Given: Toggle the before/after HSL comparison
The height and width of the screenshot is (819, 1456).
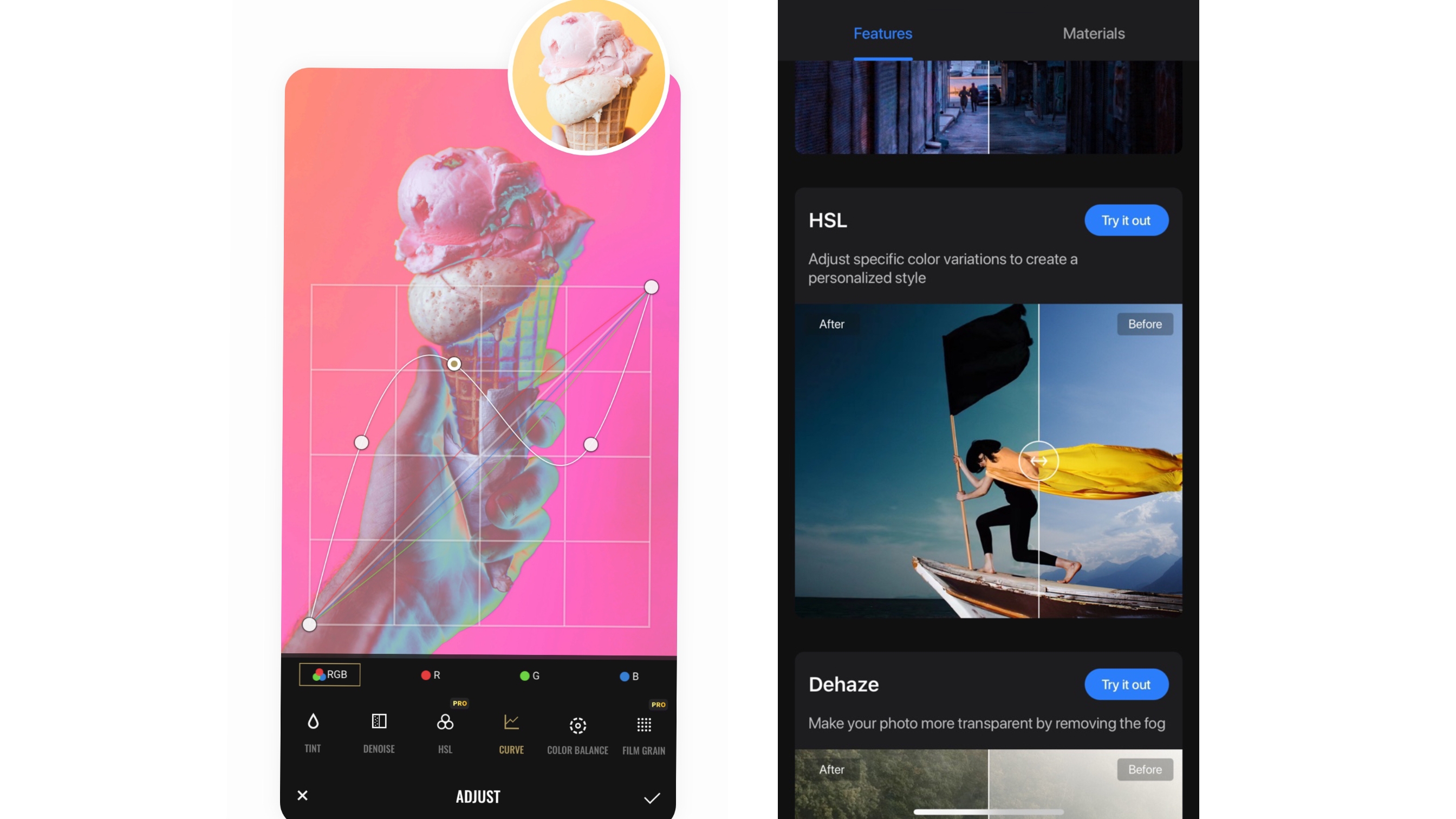Looking at the screenshot, I should coord(1039,460).
